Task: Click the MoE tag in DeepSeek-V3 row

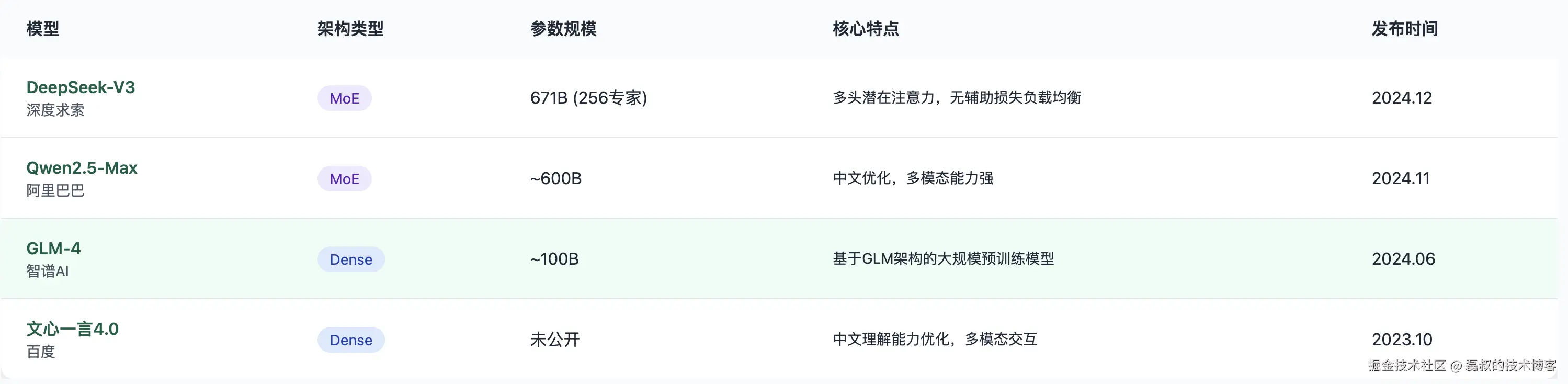Action: click(x=344, y=98)
